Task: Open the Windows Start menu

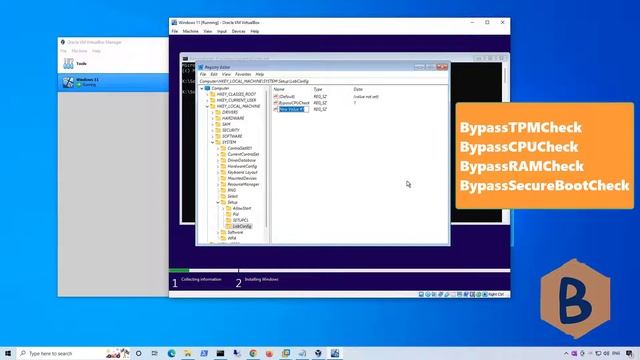Action: coord(8,353)
